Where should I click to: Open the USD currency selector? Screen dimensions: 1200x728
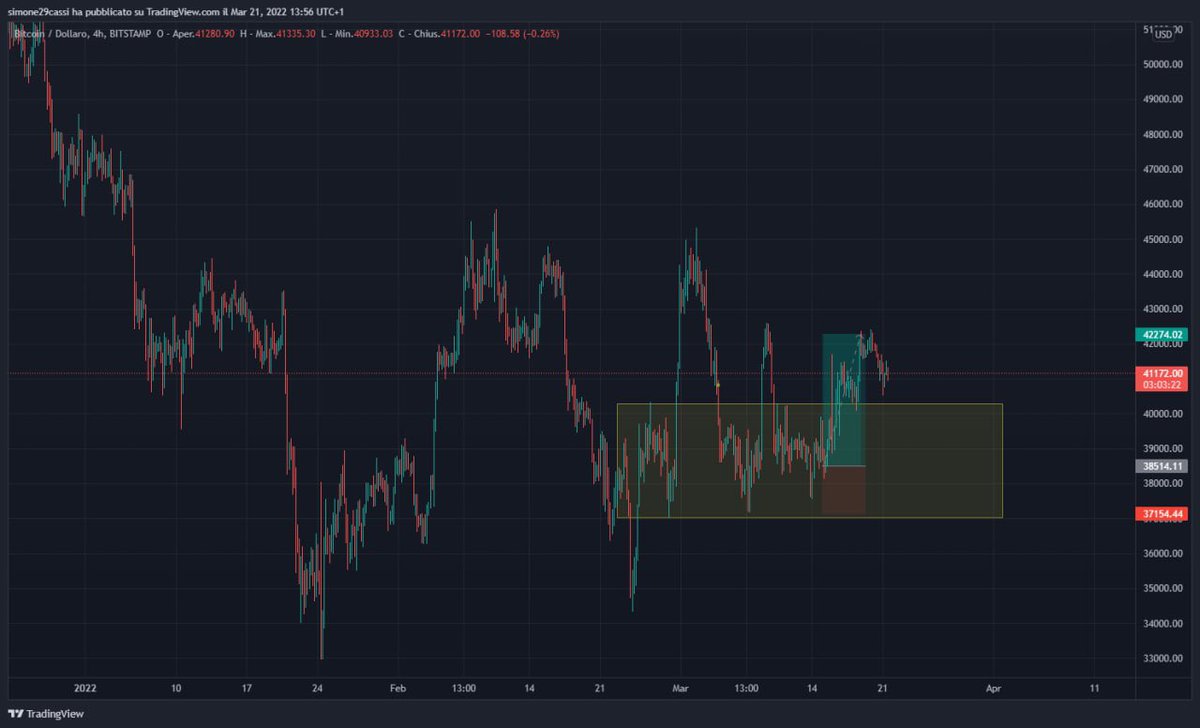(x=1163, y=34)
